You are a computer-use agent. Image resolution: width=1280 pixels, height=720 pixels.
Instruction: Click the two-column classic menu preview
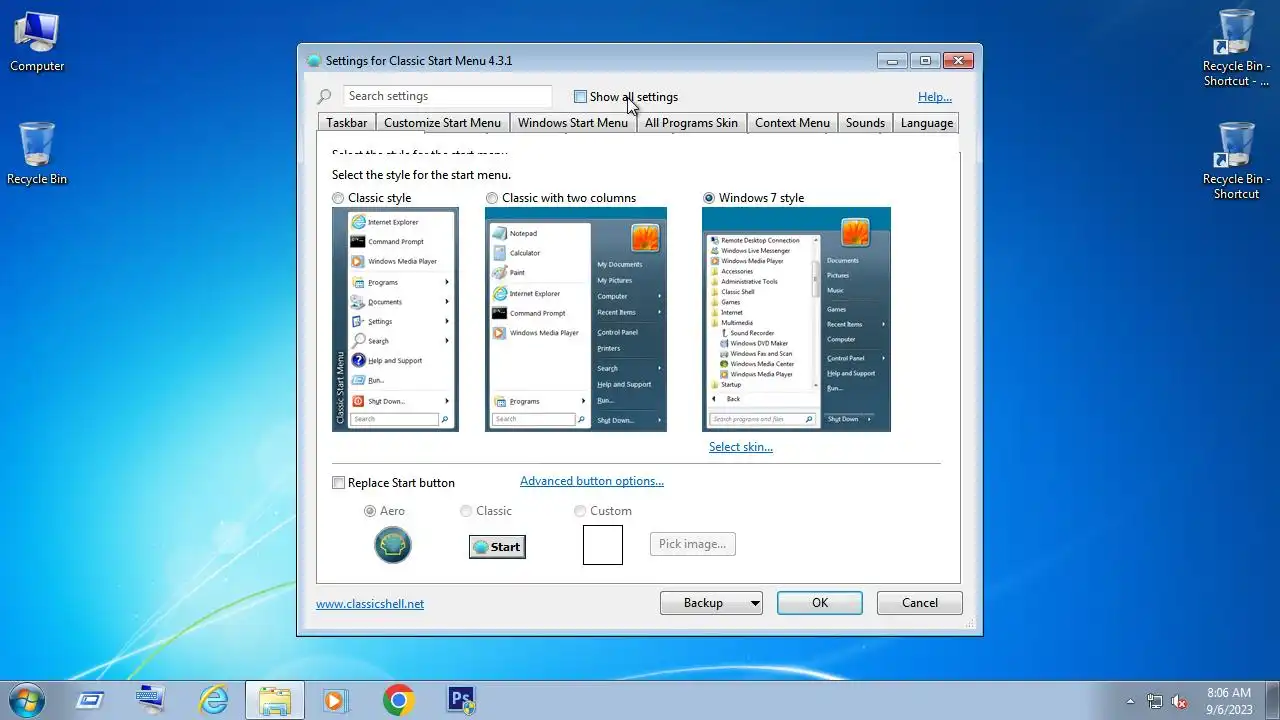[x=576, y=319]
